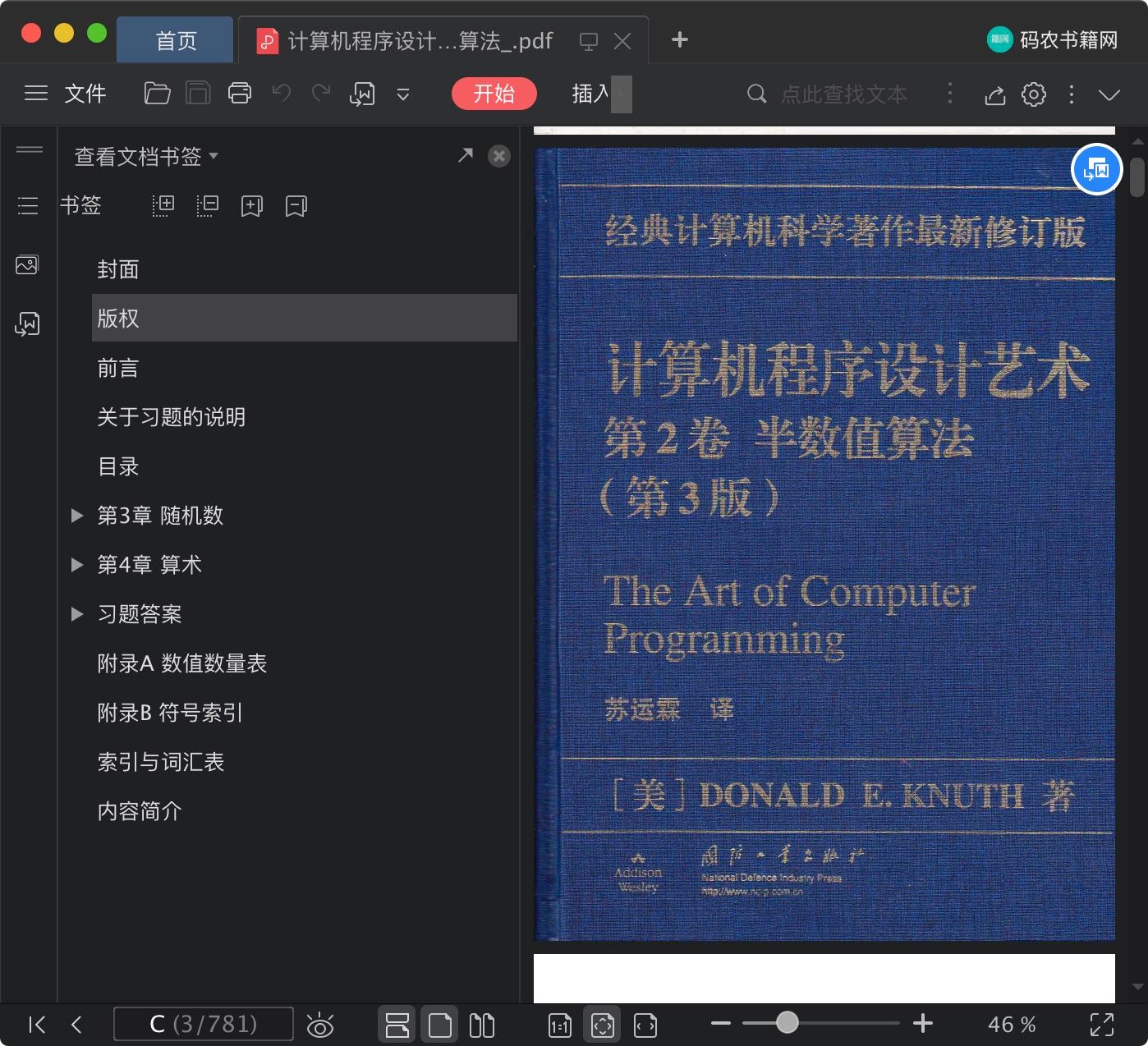Expand all bookmarks icon
This screenshot has height=1046, width=1148.
163,205
